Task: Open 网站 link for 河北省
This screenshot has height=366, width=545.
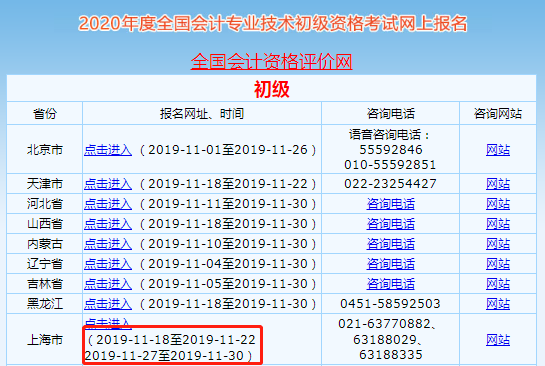Action: pos(498,204)
